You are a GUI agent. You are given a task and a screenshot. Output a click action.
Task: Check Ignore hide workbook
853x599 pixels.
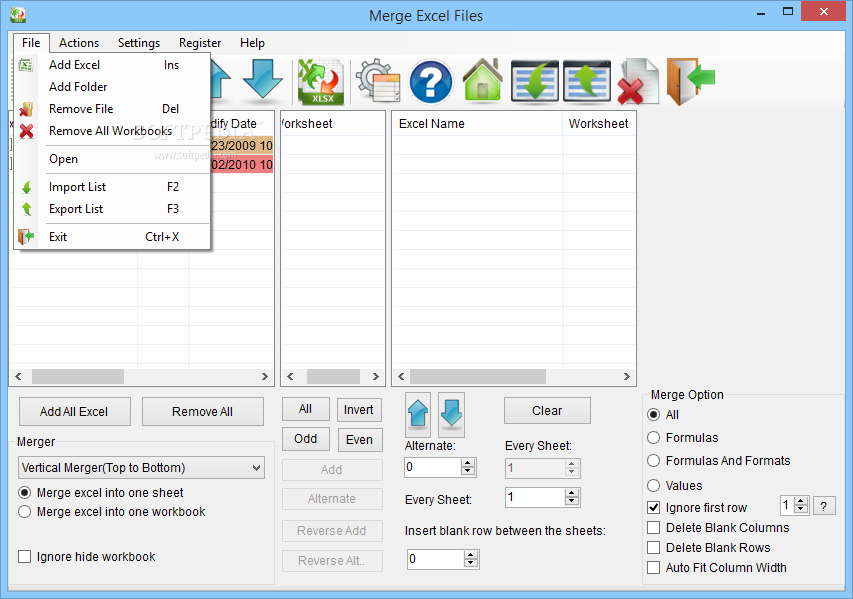coord(24,557)
